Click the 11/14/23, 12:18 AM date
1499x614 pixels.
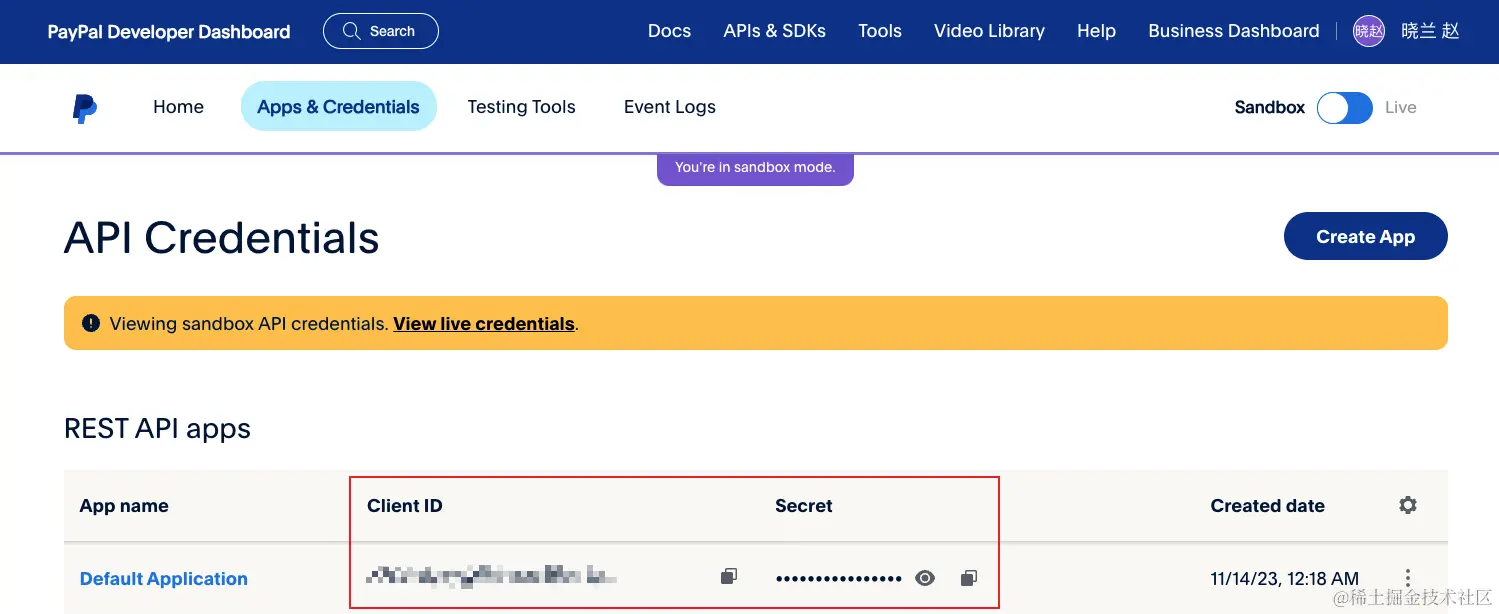click(1285, 578)
